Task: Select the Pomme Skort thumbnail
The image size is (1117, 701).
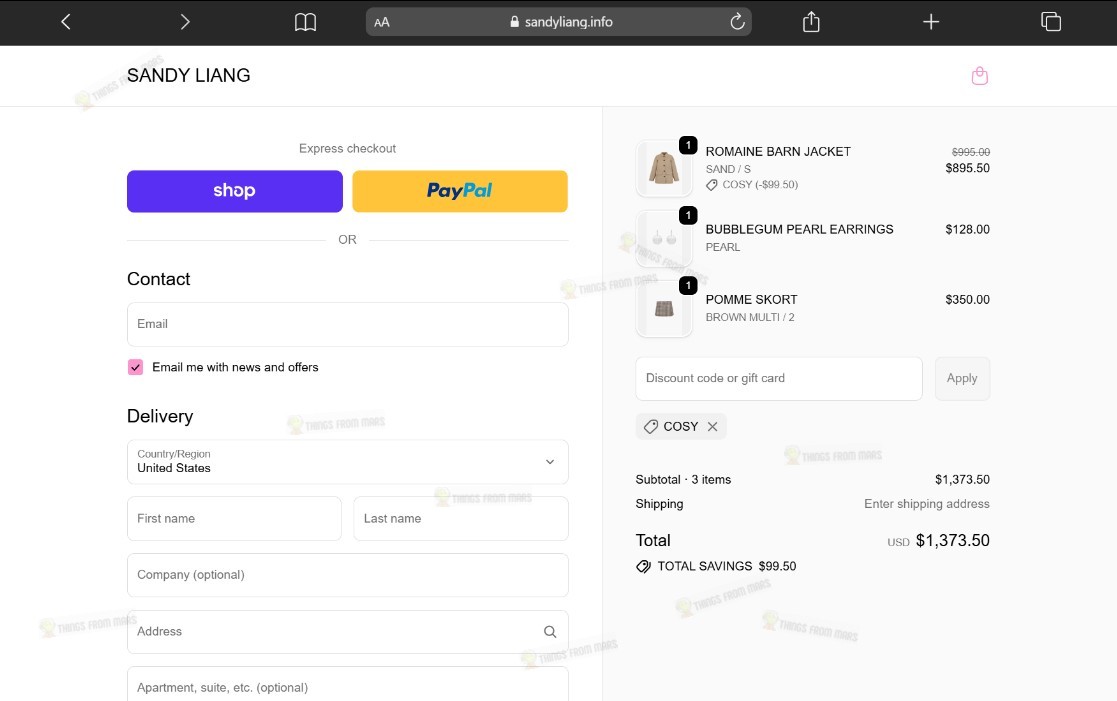Action: pyautogui.click(x=664, y=308)
